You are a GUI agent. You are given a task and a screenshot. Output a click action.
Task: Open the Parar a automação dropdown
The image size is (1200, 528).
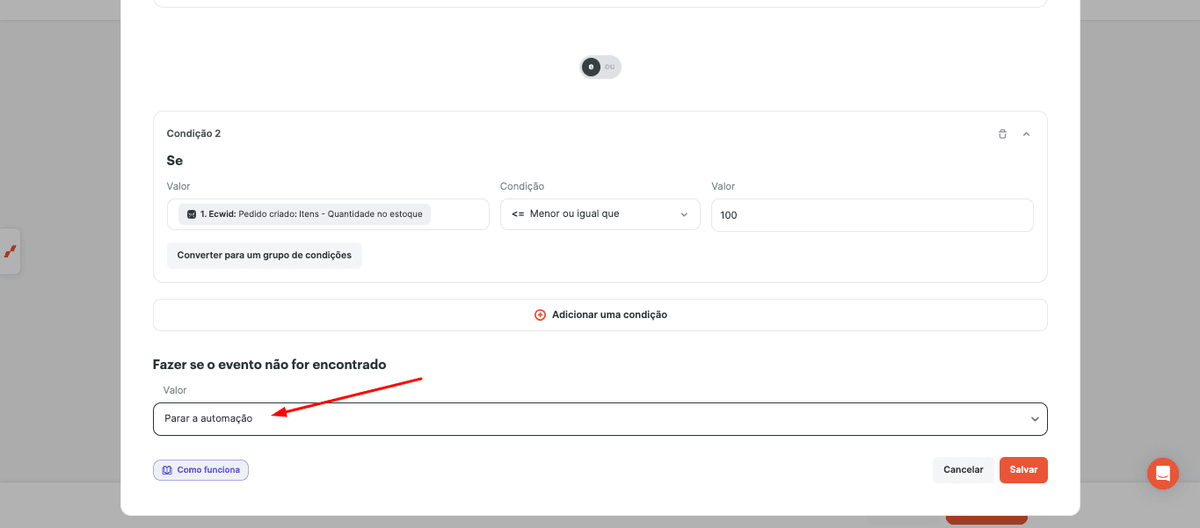coord(600,419)
